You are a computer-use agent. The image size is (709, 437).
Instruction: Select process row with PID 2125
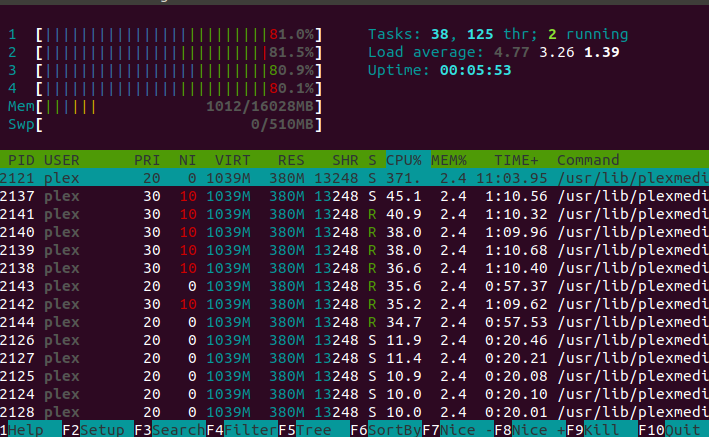pos(354,376)
